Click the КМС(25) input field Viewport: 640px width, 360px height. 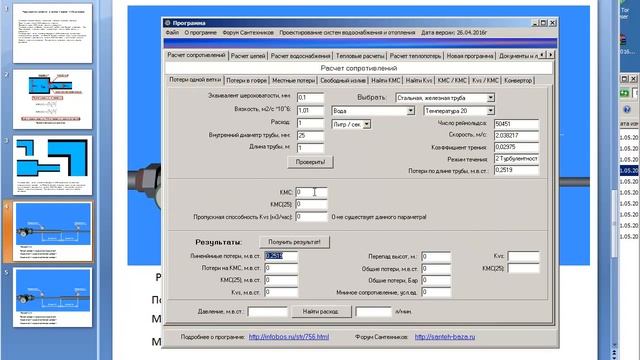point(311,204)
